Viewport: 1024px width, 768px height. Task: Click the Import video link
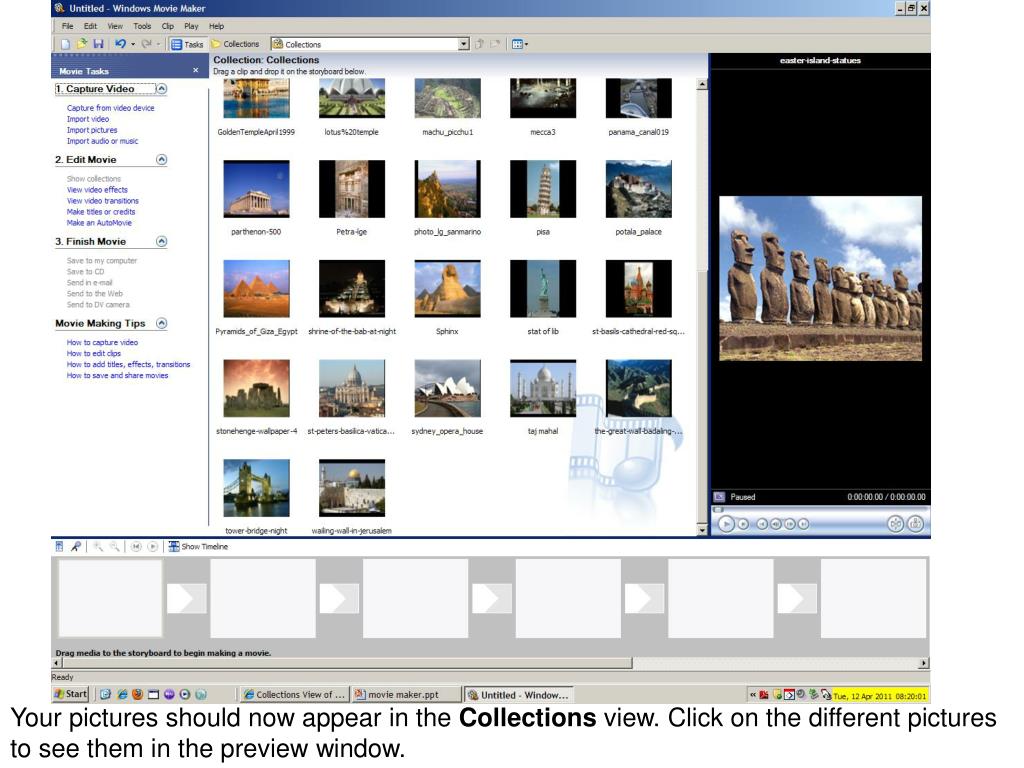coord(88,119)
